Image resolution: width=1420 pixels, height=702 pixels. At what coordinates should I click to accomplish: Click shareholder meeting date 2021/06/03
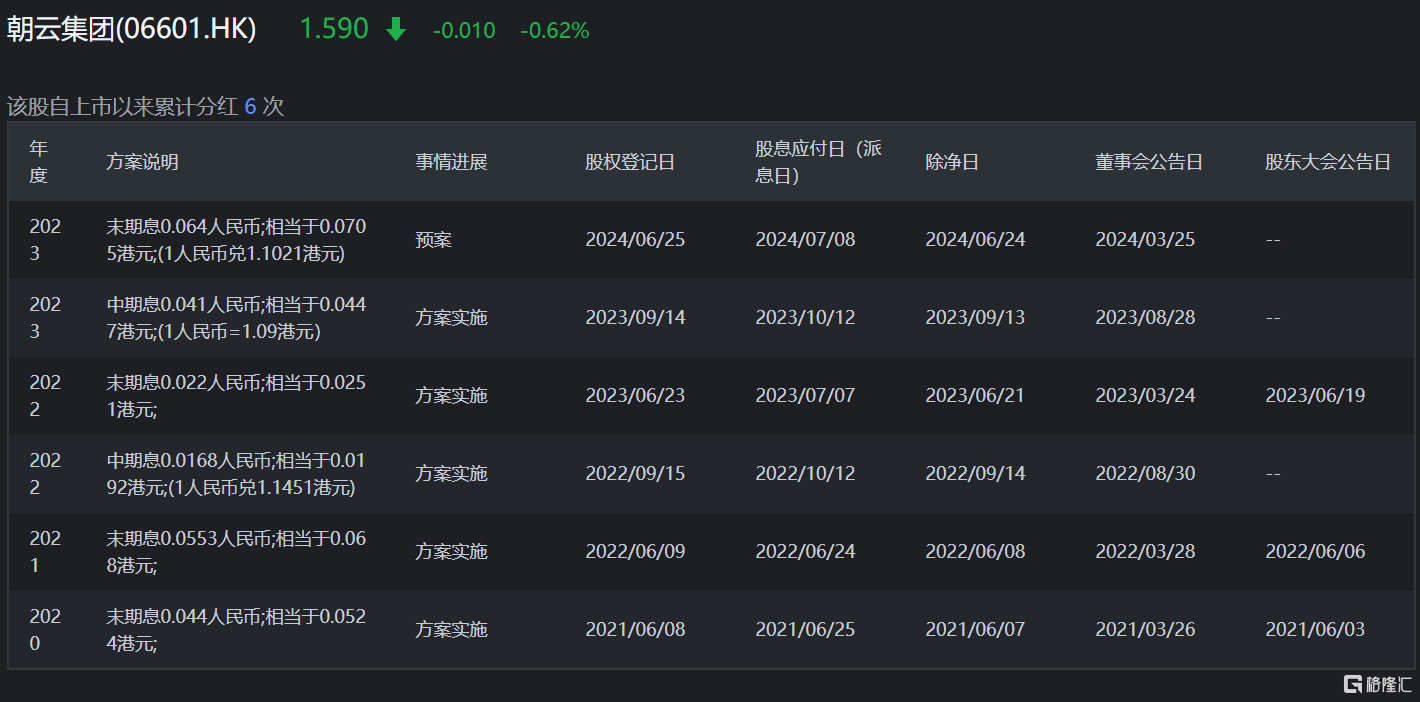tap(1315, 630)
